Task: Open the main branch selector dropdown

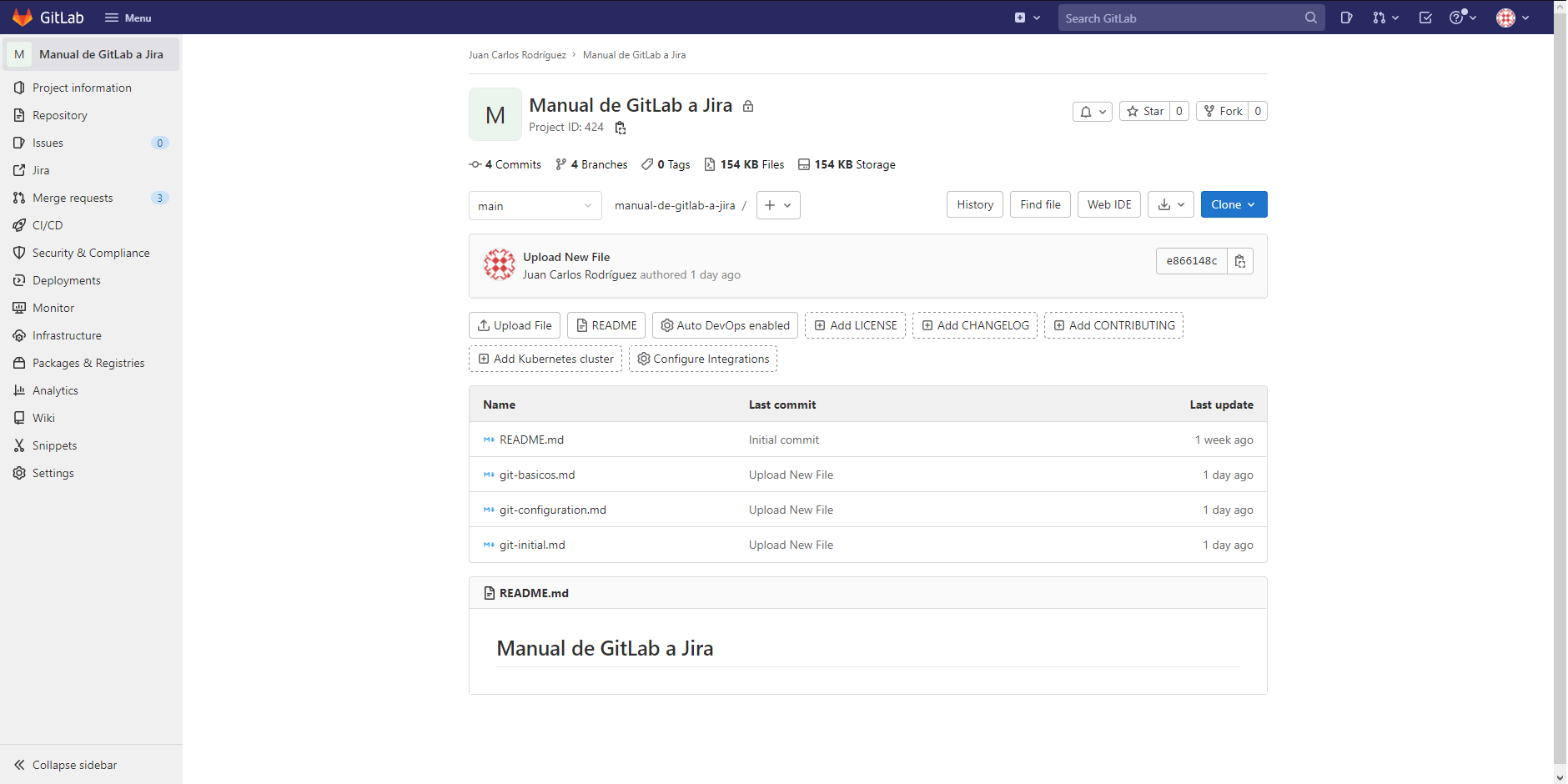Action: click(535, 205)
